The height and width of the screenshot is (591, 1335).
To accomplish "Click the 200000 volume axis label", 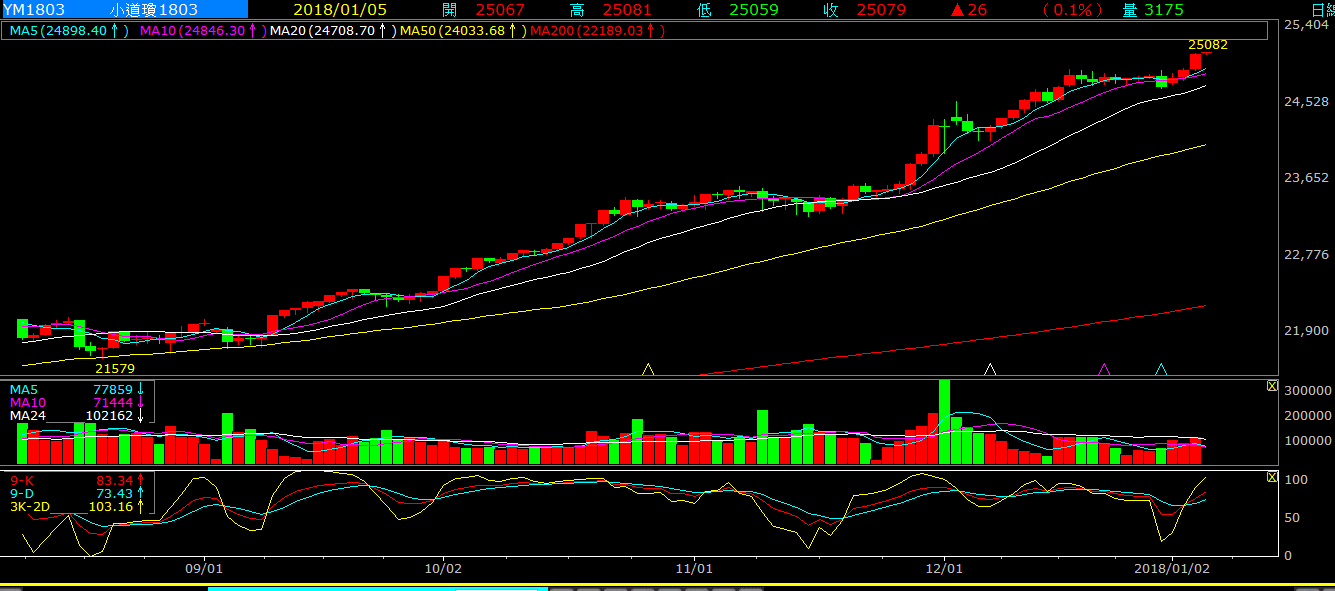I will (x=1307, y=415).
